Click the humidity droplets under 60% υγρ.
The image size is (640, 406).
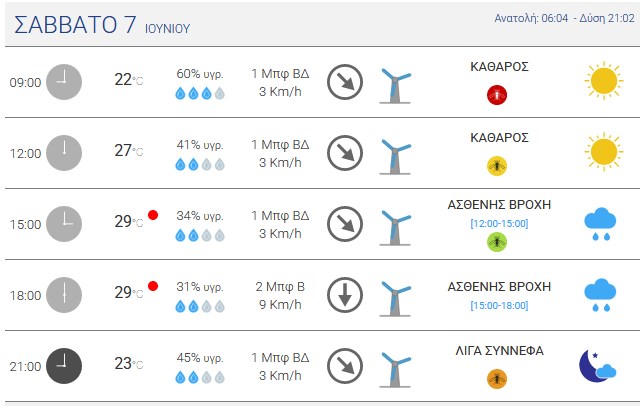[200, 93]
